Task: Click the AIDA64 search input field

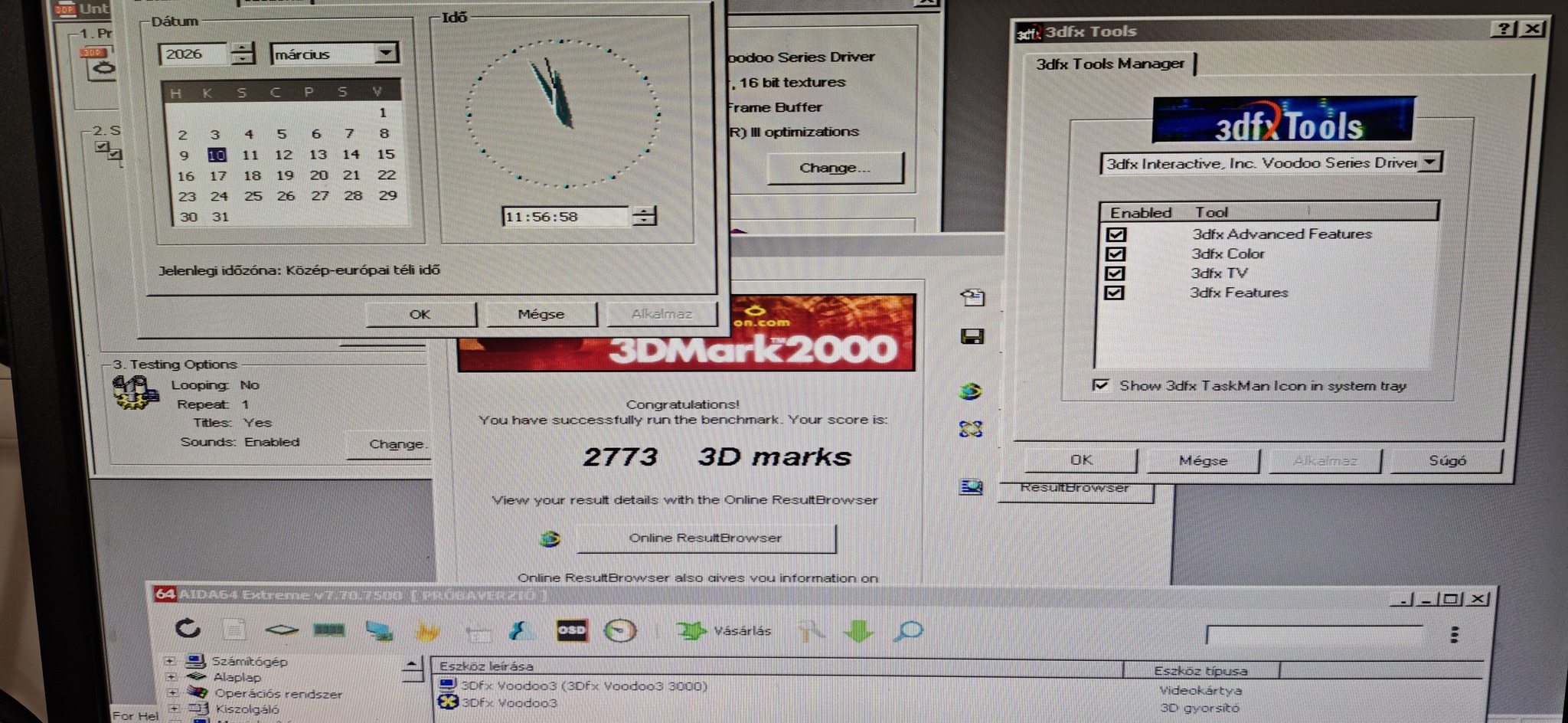Action: point(1314,635)
